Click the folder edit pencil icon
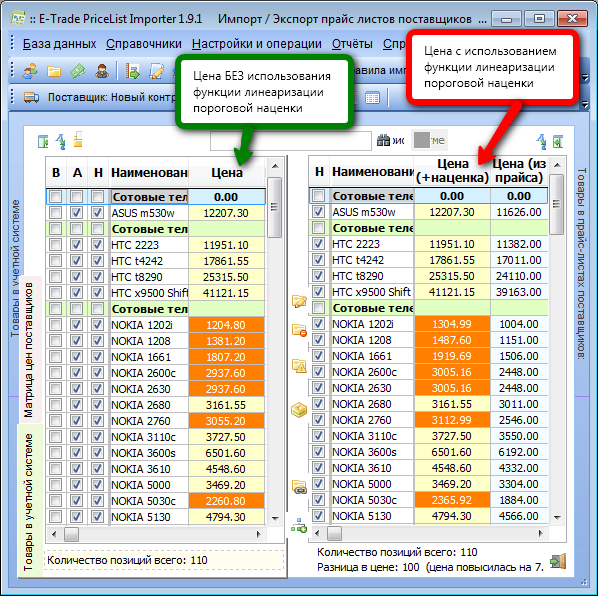 coord(299,301)
